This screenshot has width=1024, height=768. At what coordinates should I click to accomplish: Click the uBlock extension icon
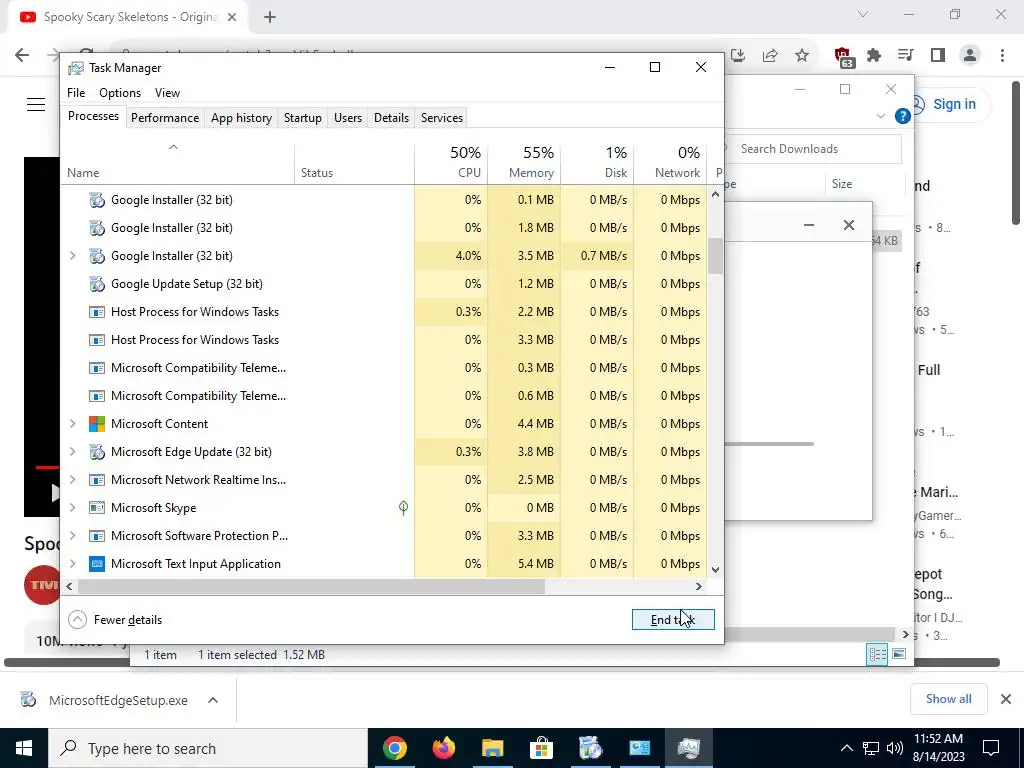point(844,57)
